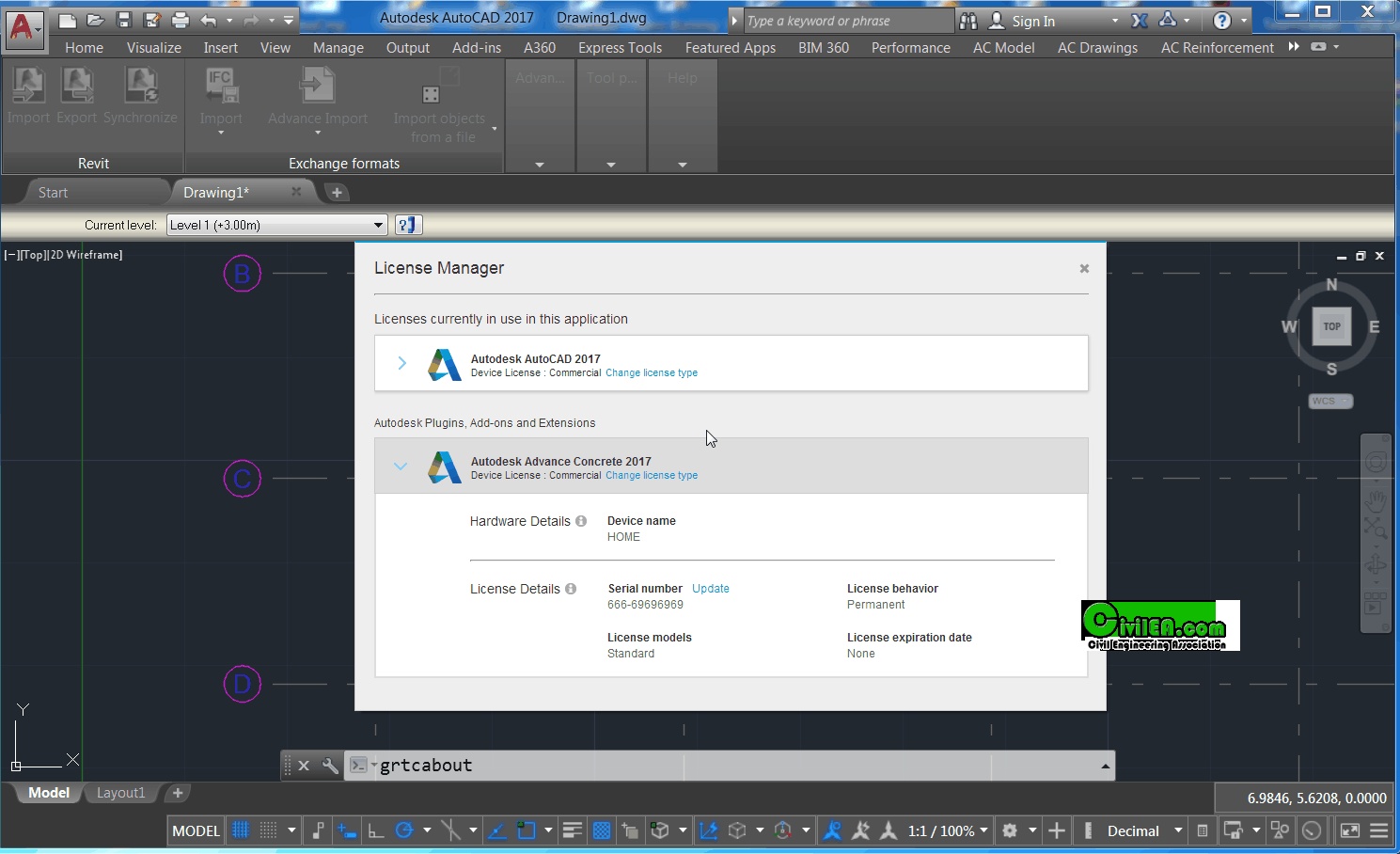Toggle snap mode in status bar
This screenshot has height=854, width=1400.
[269, 830]
